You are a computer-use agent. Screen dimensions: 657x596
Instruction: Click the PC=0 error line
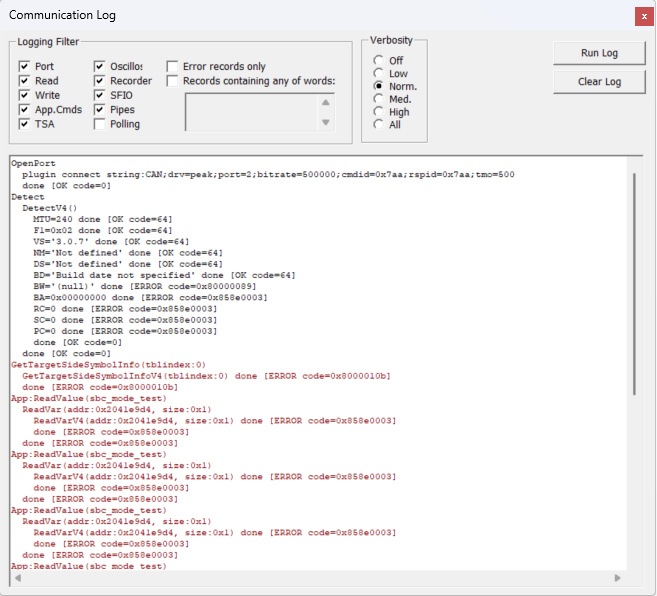point(125,331)
